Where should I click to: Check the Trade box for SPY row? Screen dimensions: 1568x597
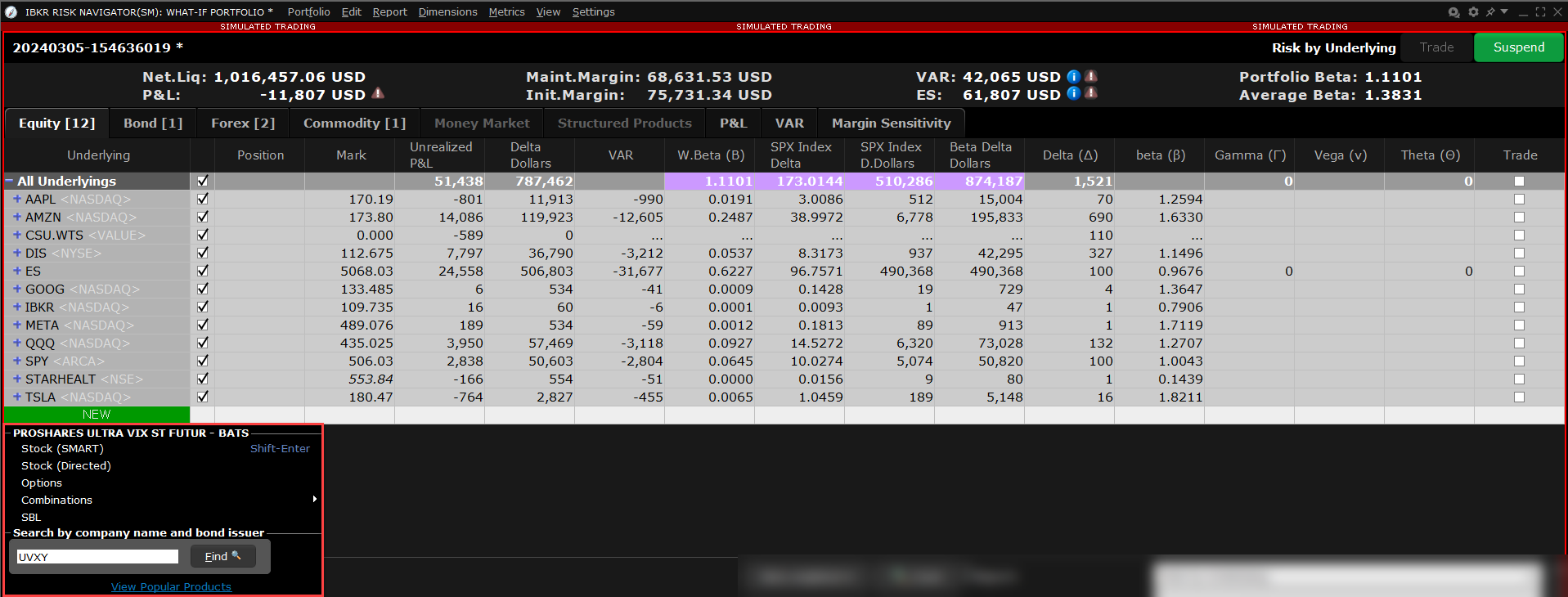point(1519,361)
